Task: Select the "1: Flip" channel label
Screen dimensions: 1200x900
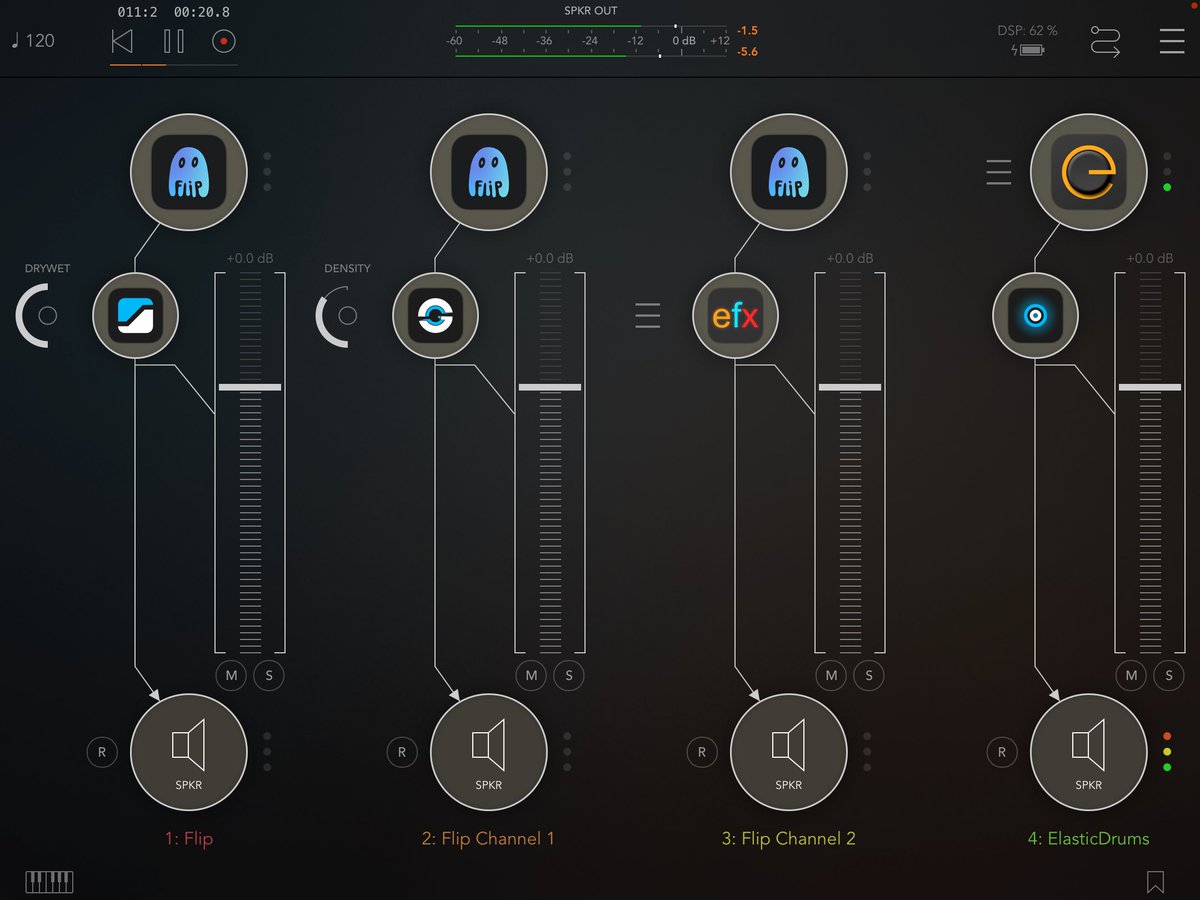Action: (189, 838)
